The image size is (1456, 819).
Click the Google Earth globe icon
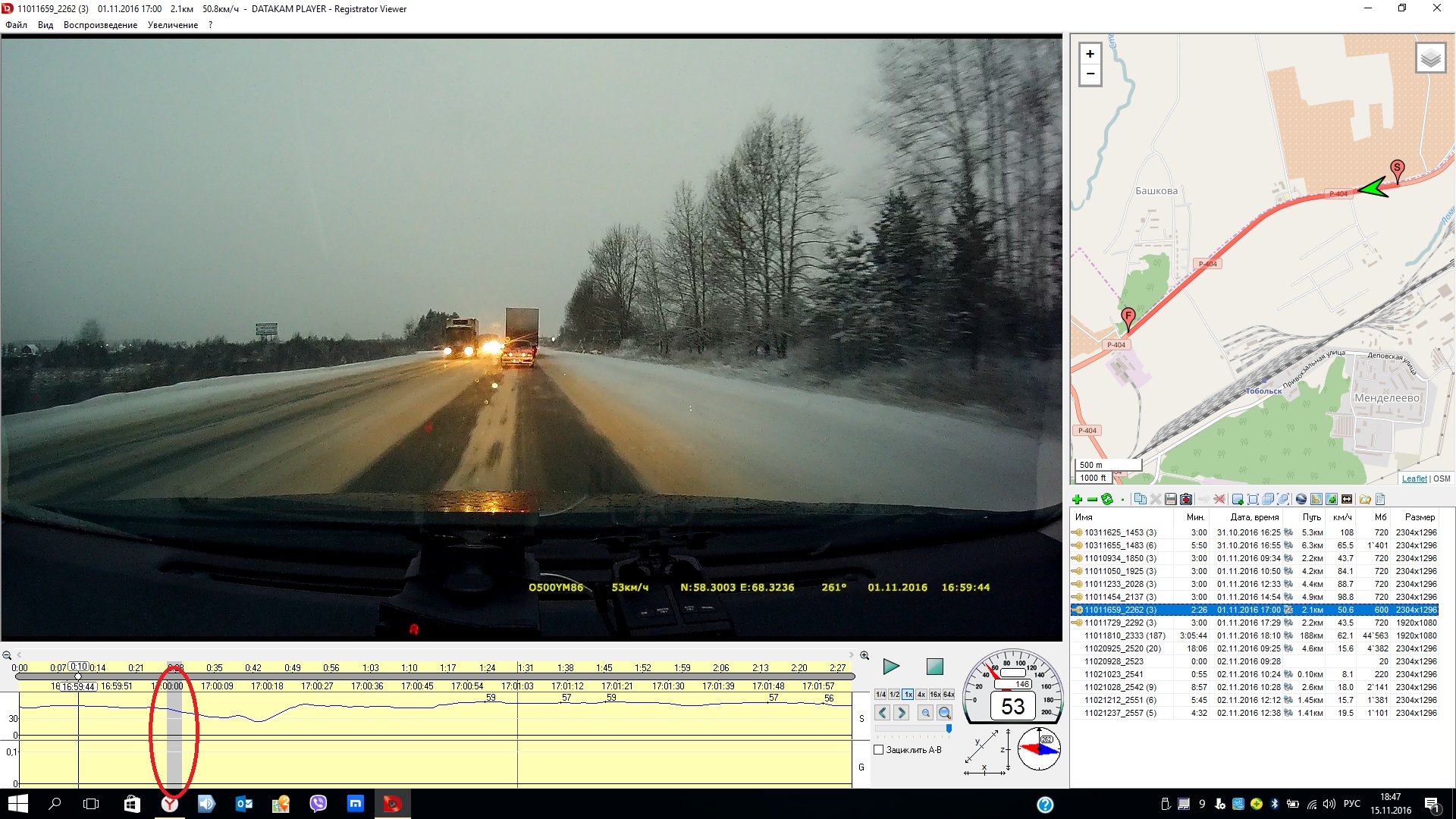1301,499
